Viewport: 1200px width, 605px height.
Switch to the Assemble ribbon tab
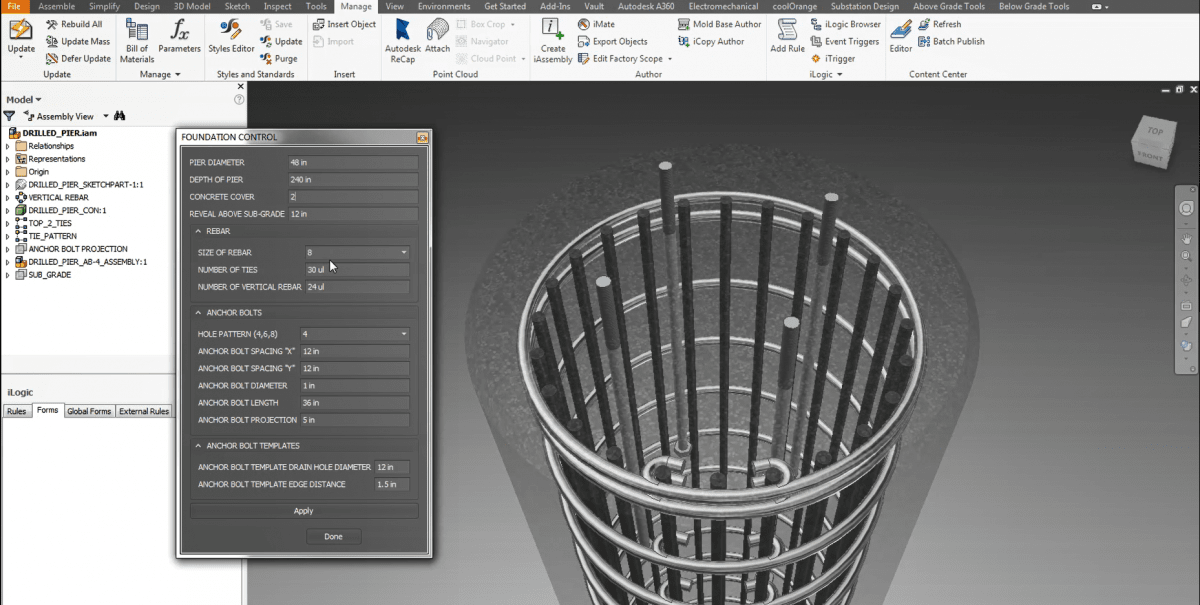pos(56,6)
